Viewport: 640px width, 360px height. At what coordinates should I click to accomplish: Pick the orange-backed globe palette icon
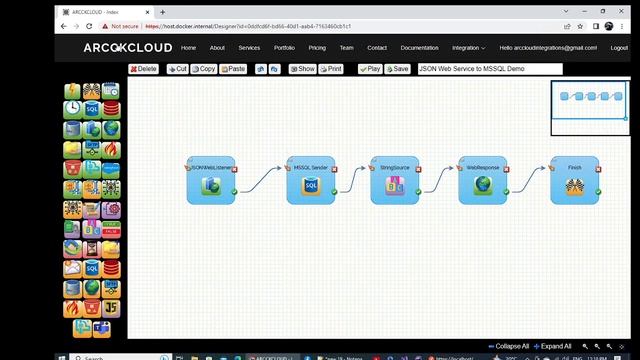(x=91, y=289)
